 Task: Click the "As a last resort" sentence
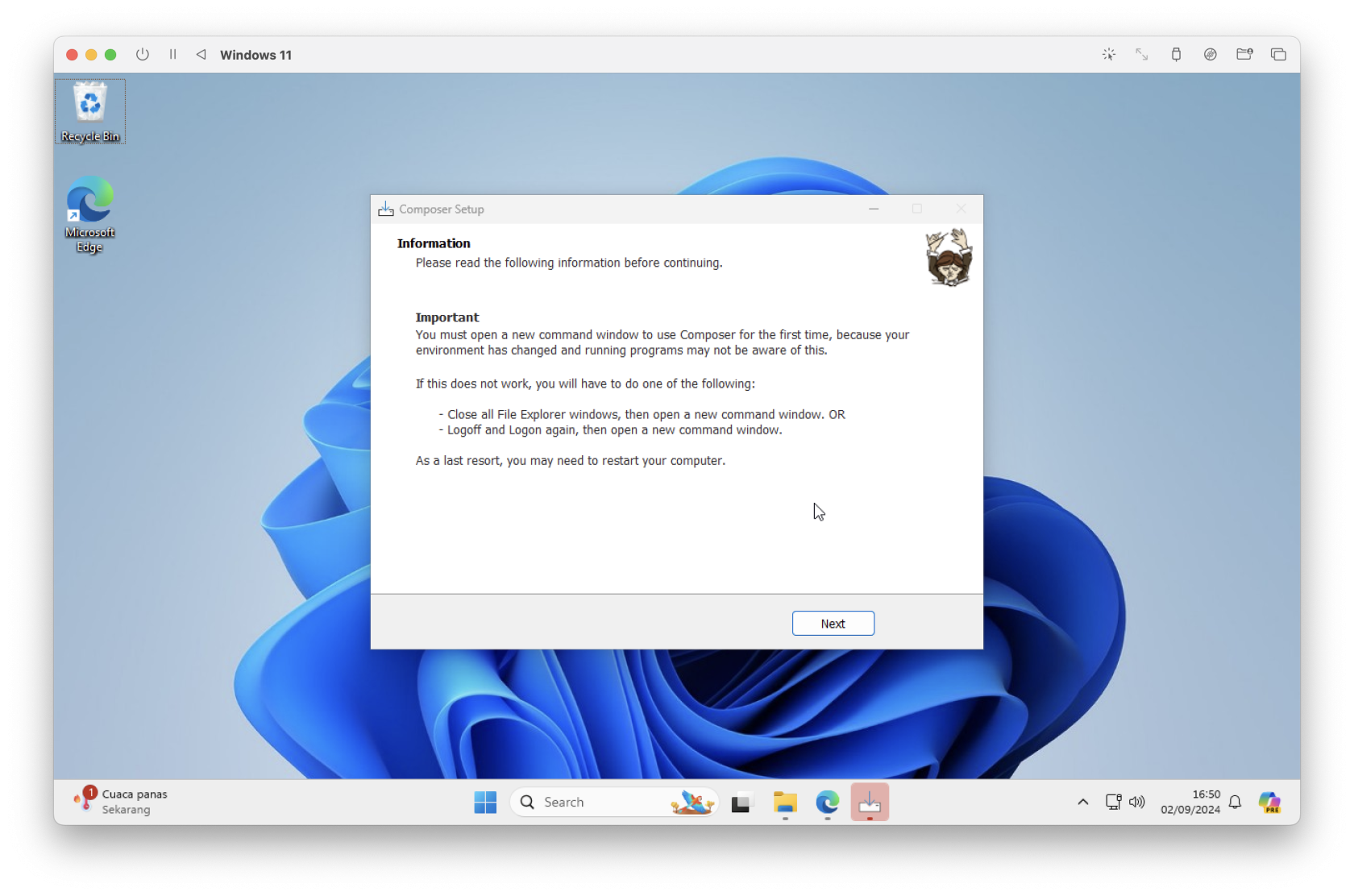tap(571, 461)
